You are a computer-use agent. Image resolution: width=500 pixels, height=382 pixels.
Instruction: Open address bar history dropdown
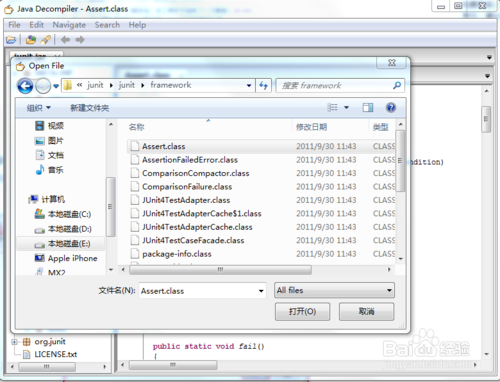(249, 86)
